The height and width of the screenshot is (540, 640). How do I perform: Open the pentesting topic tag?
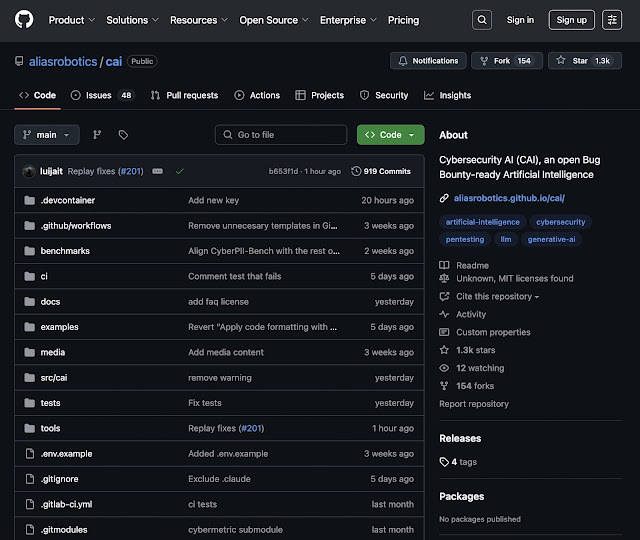[x=464, y=239]
